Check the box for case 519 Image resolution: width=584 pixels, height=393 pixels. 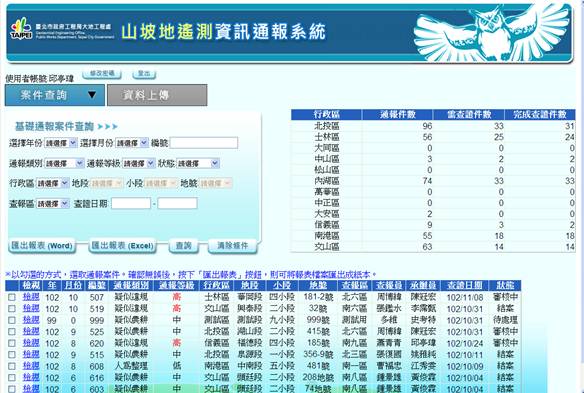(x=12, y=309)
